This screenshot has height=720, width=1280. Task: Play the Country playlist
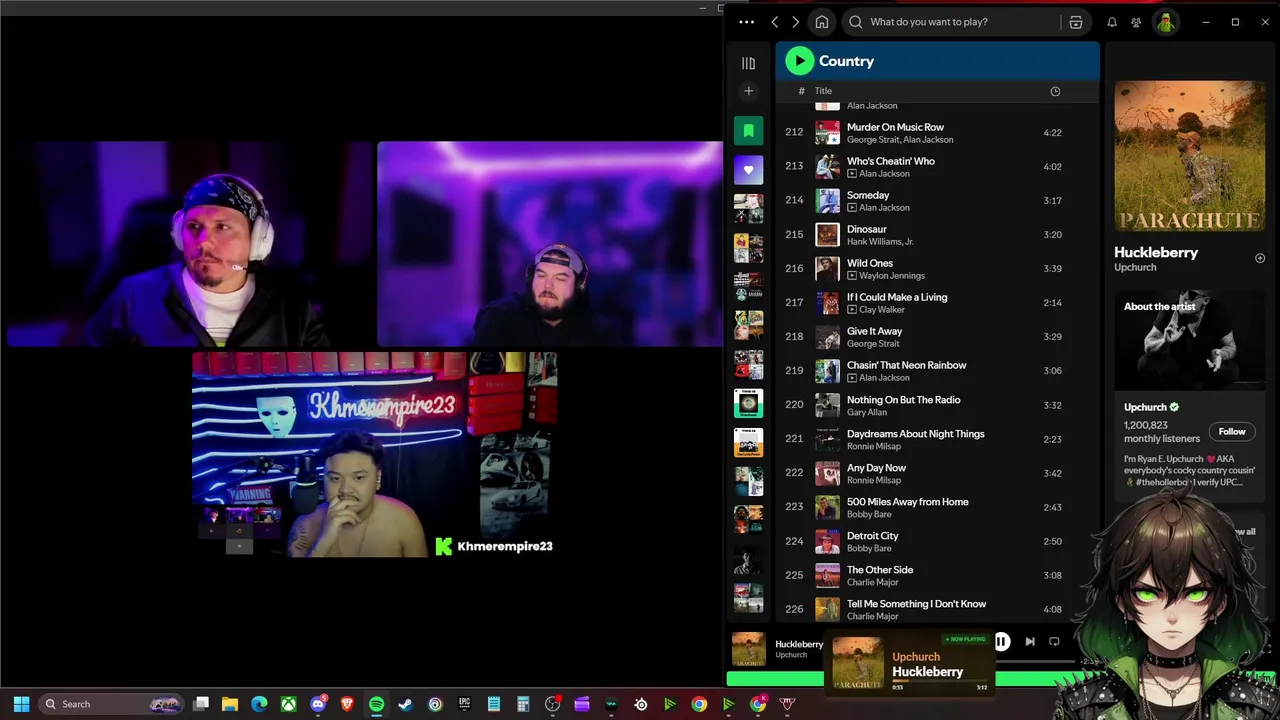[x=799, y=61]
